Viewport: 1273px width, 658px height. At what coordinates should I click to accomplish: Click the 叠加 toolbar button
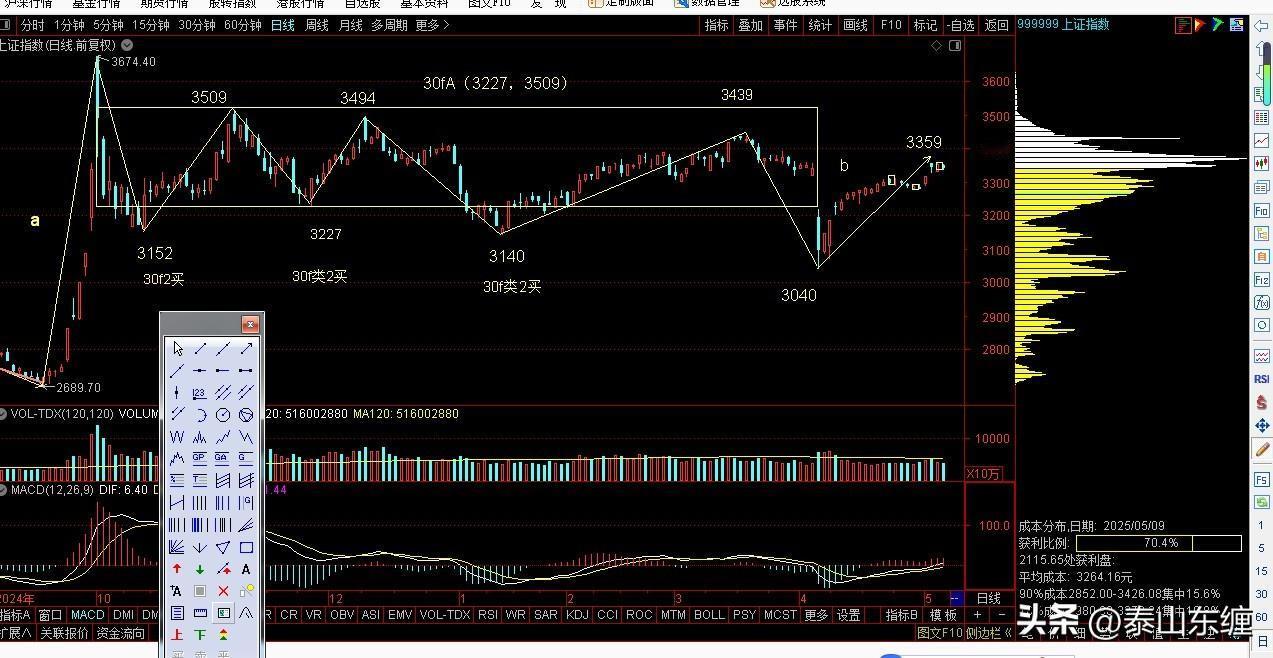tap(750, 25)
